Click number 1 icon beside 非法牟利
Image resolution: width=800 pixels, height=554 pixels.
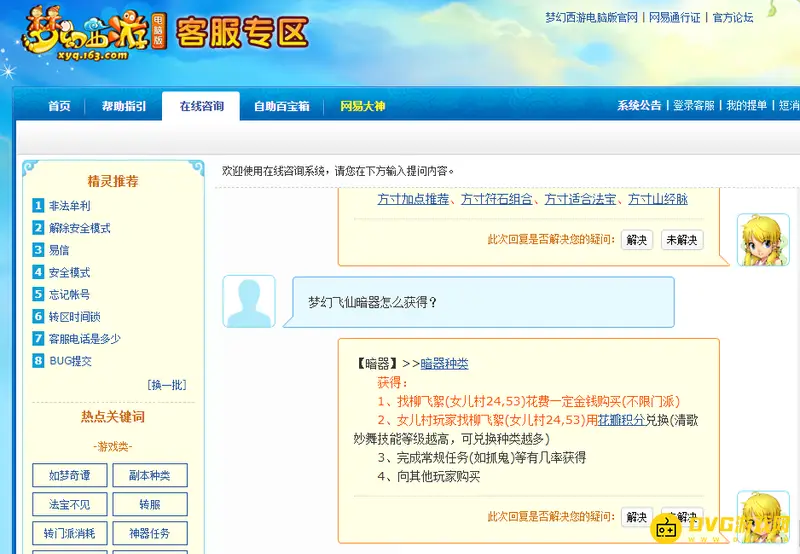[x=38, y=206]
